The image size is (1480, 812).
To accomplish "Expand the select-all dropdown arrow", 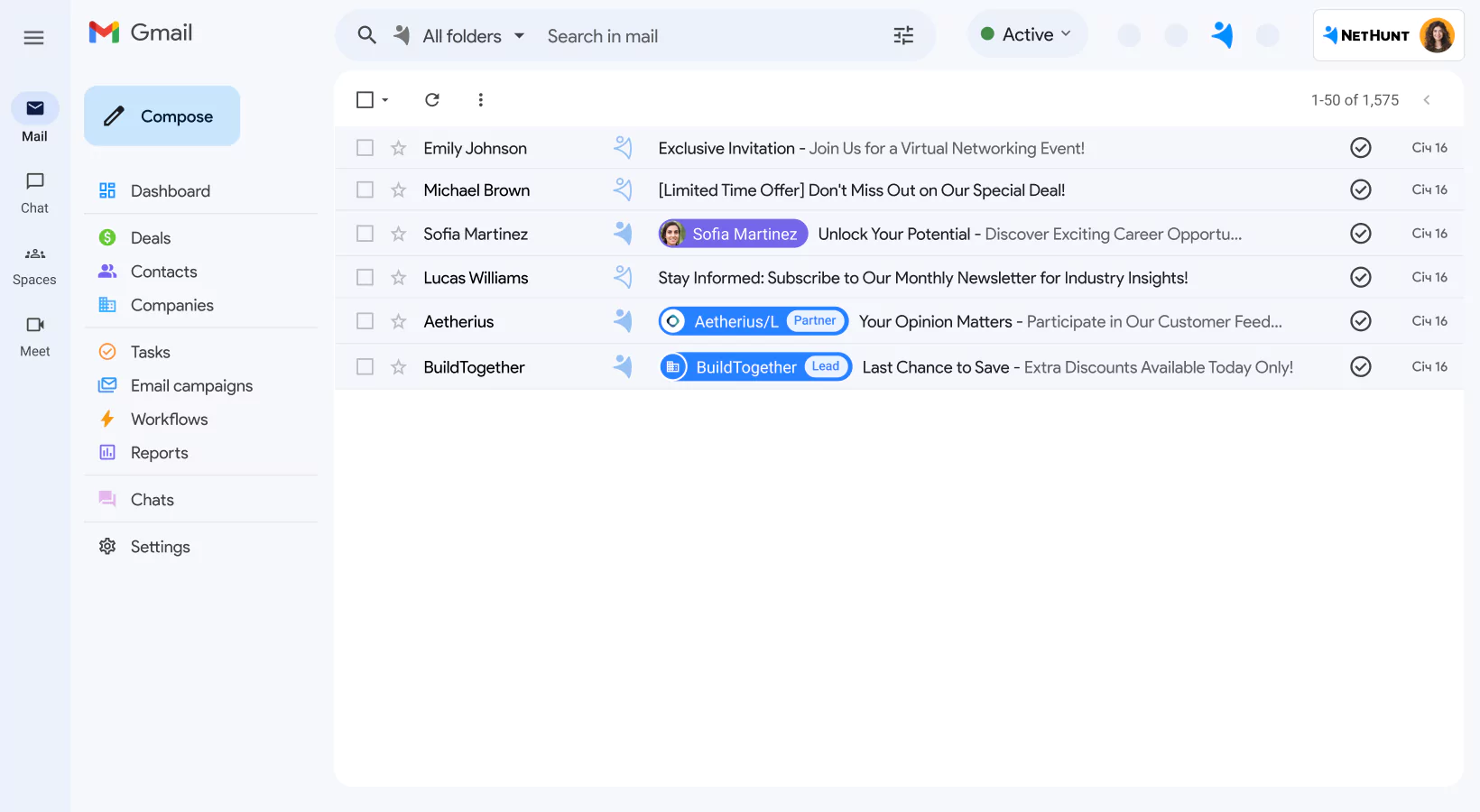I will tap(386, 99).
